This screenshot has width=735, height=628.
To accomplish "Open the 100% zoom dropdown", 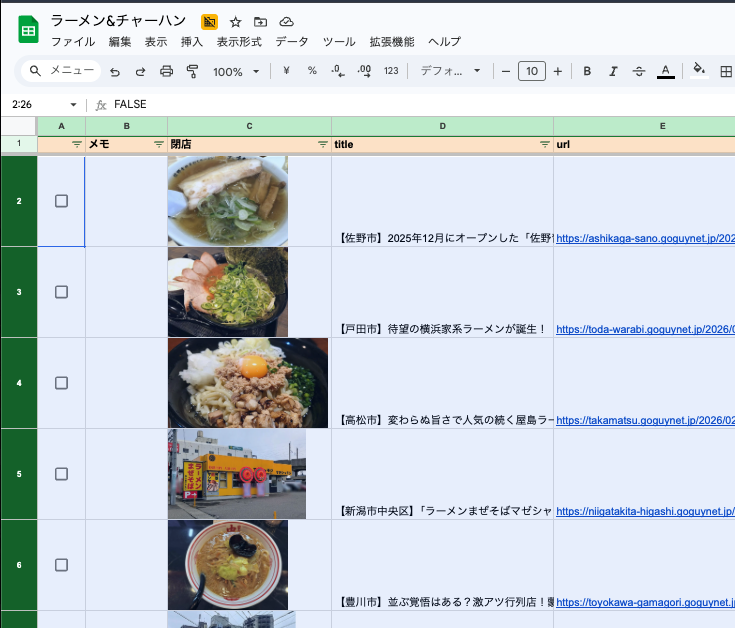I will tap(236, 71).
